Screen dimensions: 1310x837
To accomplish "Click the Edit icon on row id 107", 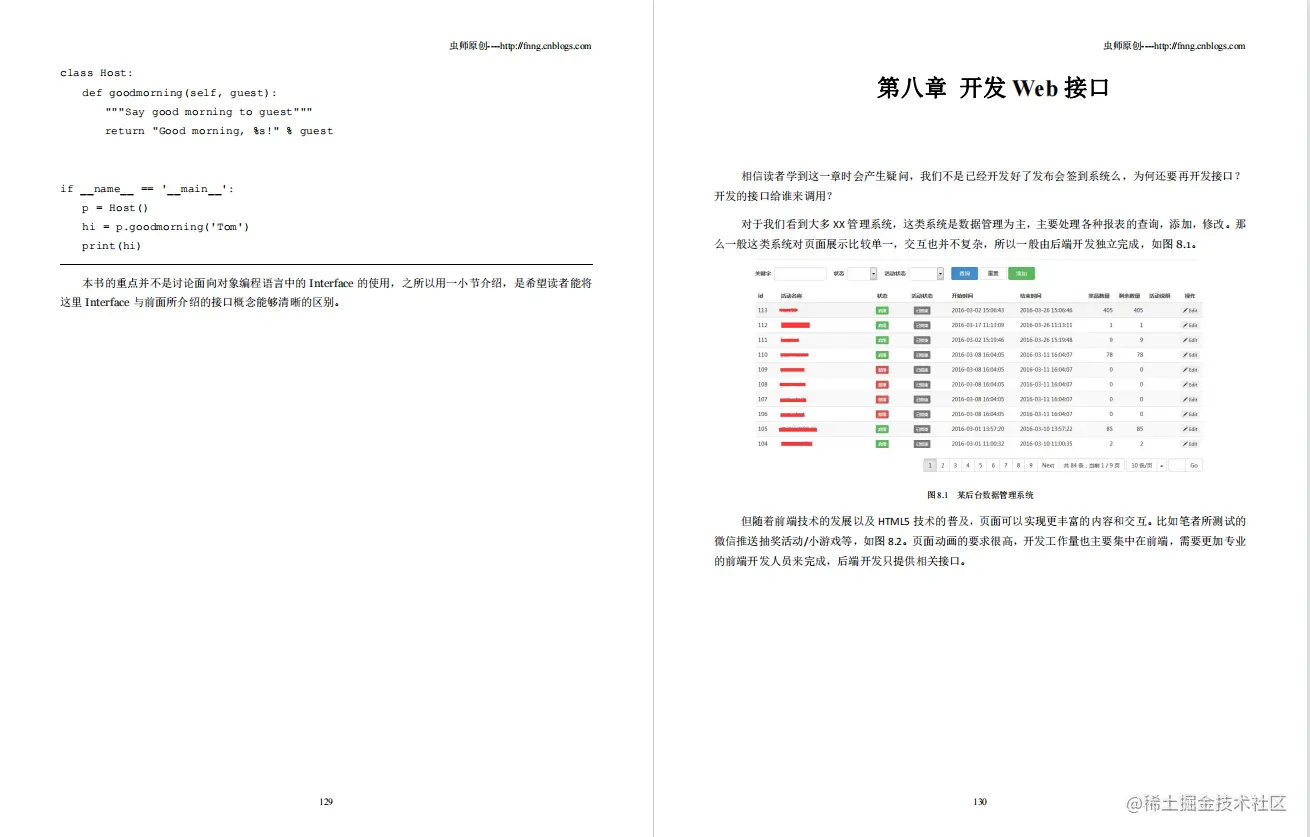I will [x=1189, y=399].
